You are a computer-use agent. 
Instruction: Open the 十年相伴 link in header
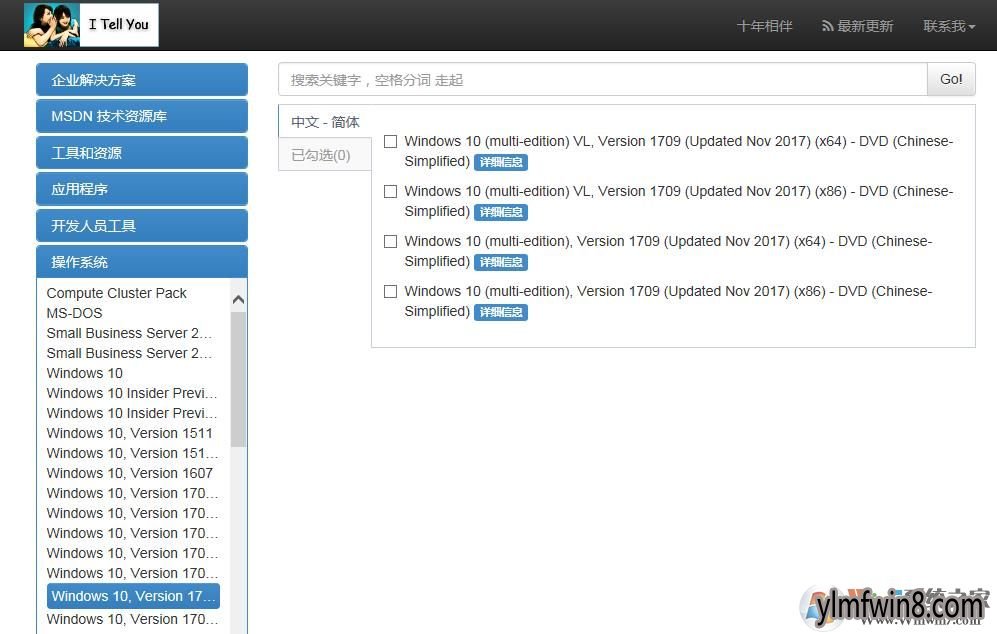(x=764, y=26)
